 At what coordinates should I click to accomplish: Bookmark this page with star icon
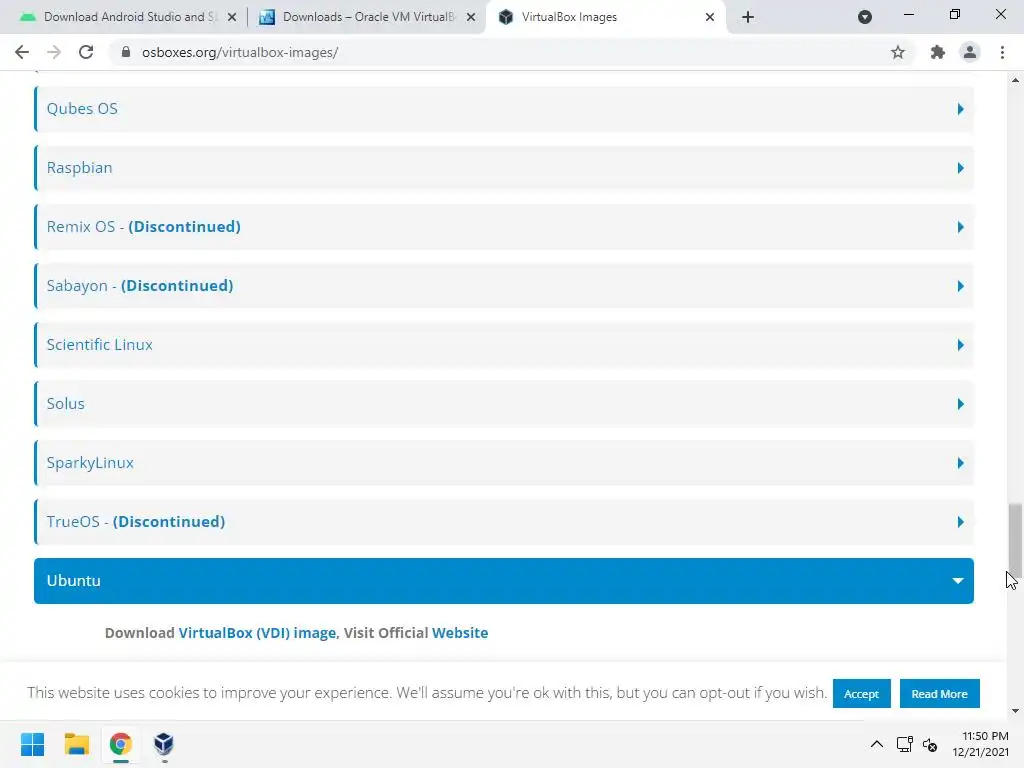898,52
